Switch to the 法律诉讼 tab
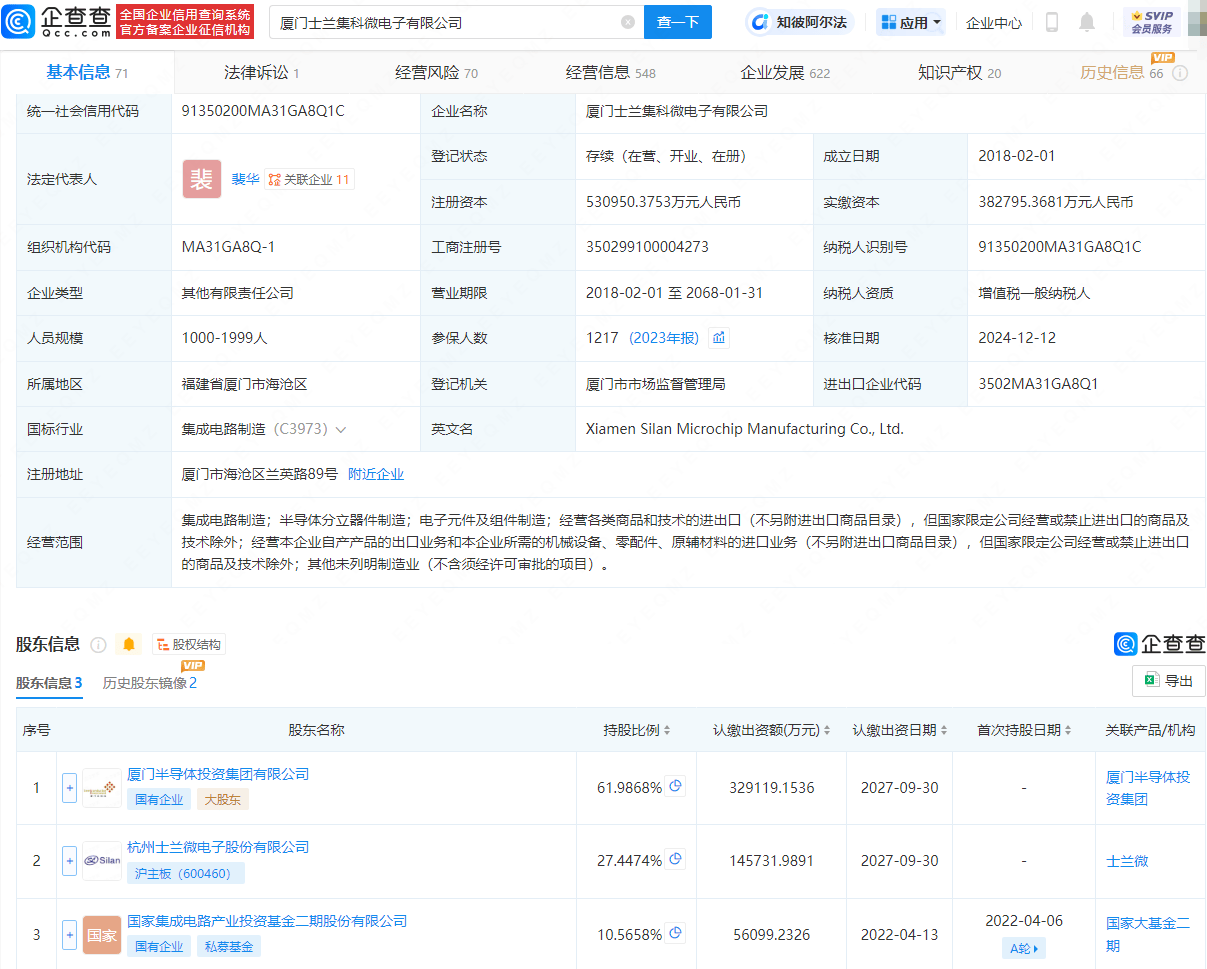 262,72
